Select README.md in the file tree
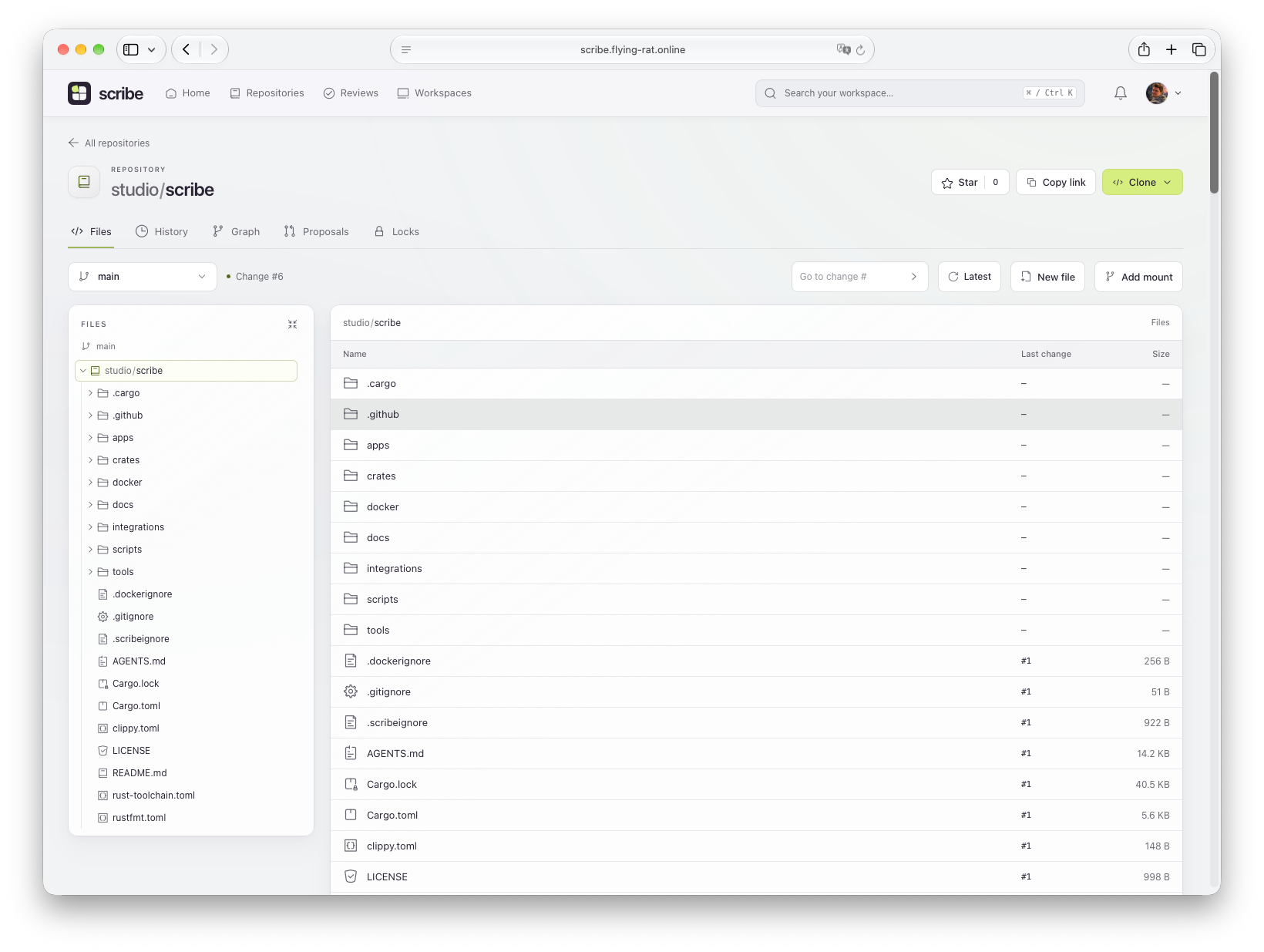 [139, 773]
